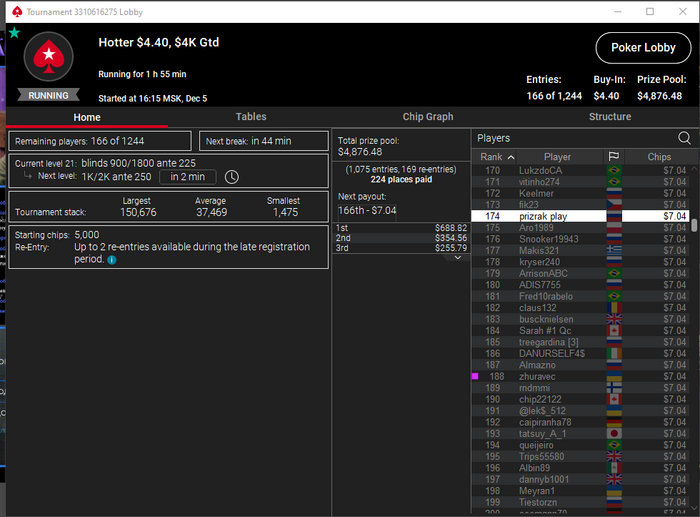
Task: Sort by the Player column header
Action: [x=557, y=157]
